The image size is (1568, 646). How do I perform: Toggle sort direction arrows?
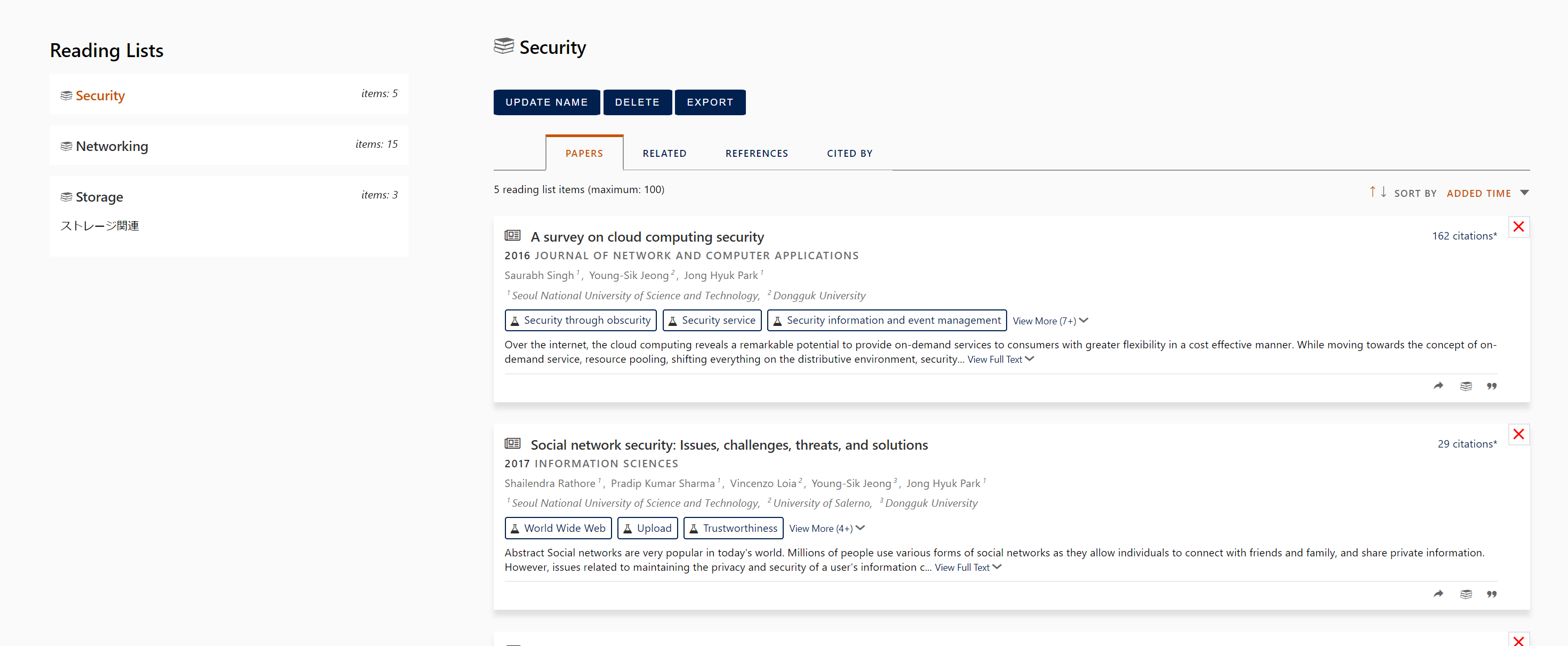pyautogui.click(x=1378, y=193)
